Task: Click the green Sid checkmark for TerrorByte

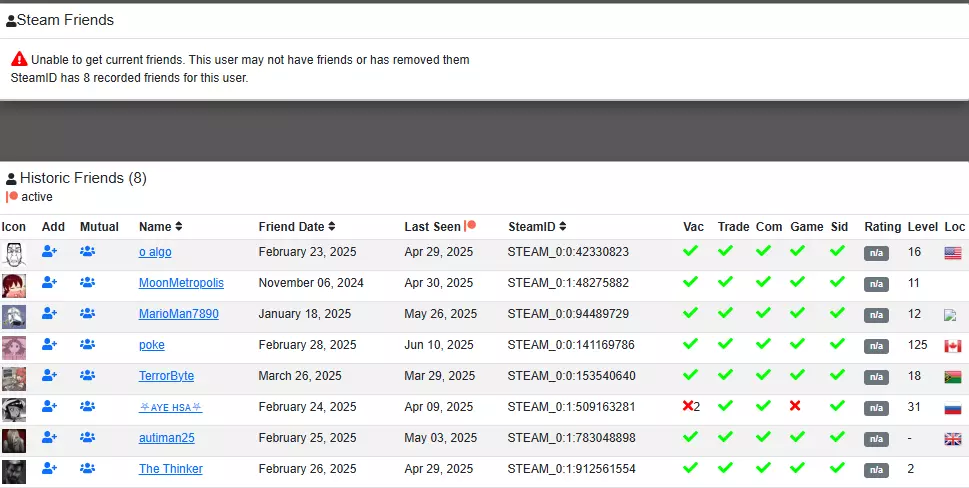Action: tap(837, 374)
